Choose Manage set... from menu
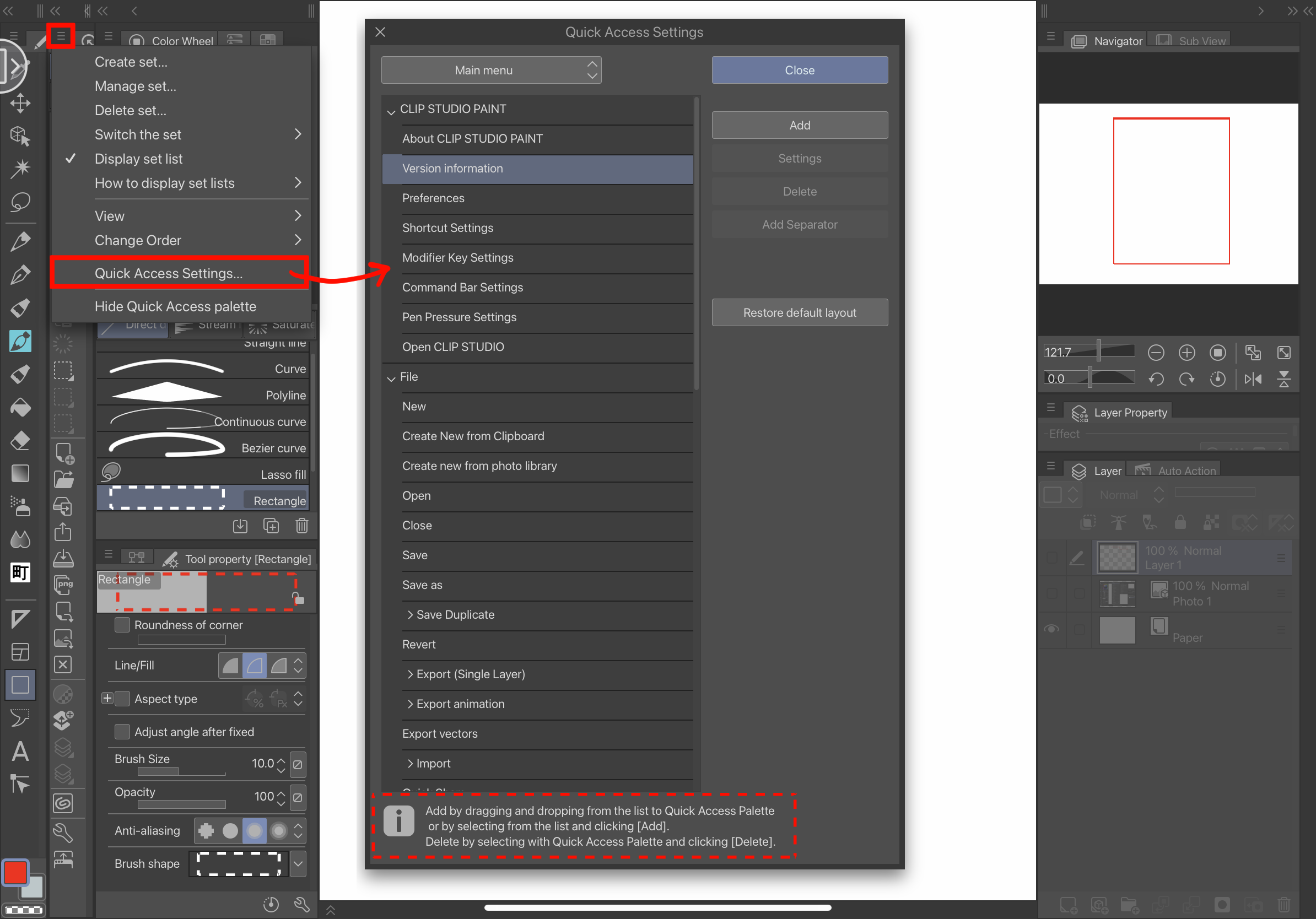Screen dimensions: 1316x919 pos(135,86)
